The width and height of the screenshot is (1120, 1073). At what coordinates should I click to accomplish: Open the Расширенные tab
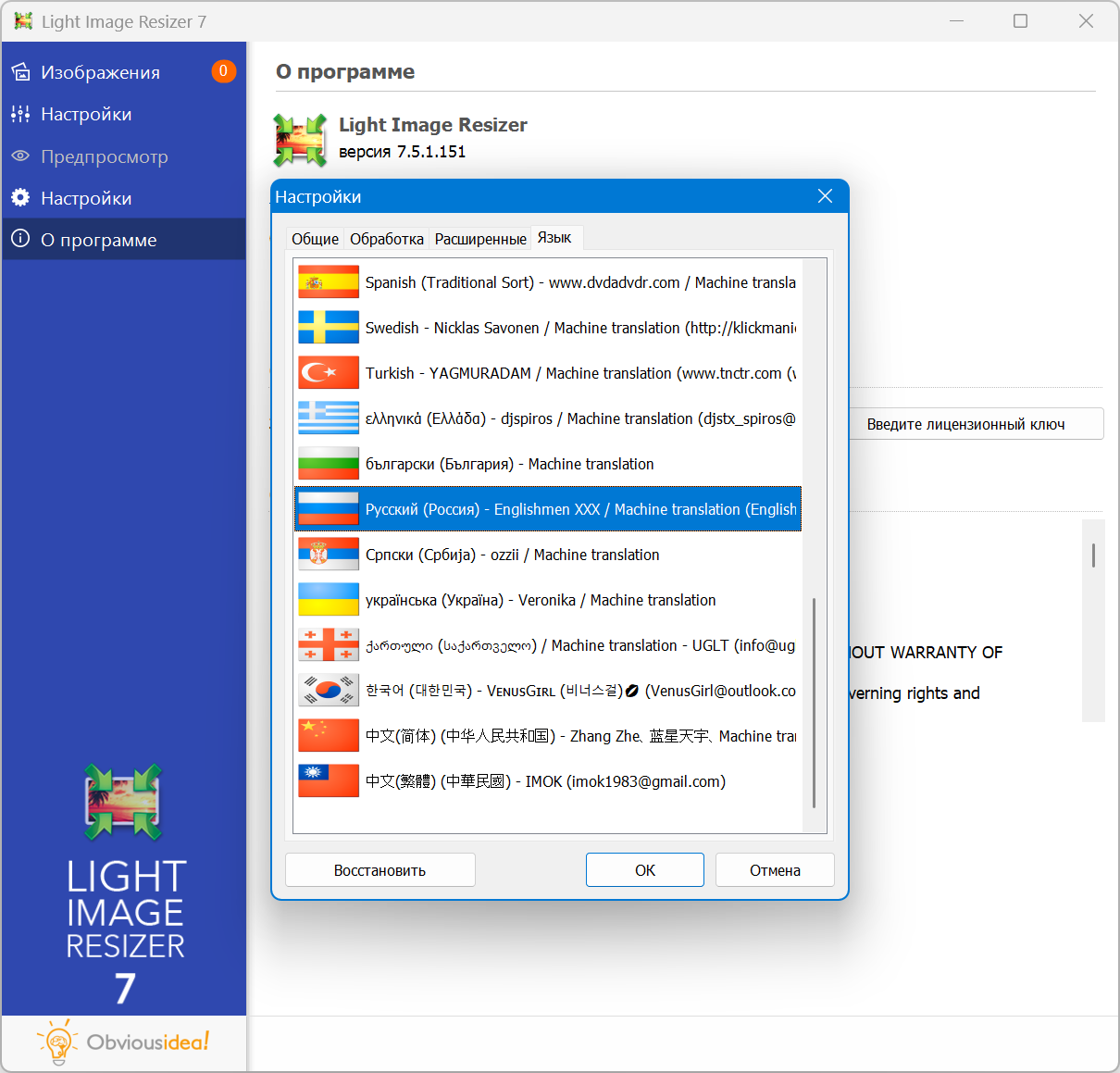[x=480, y=239]
